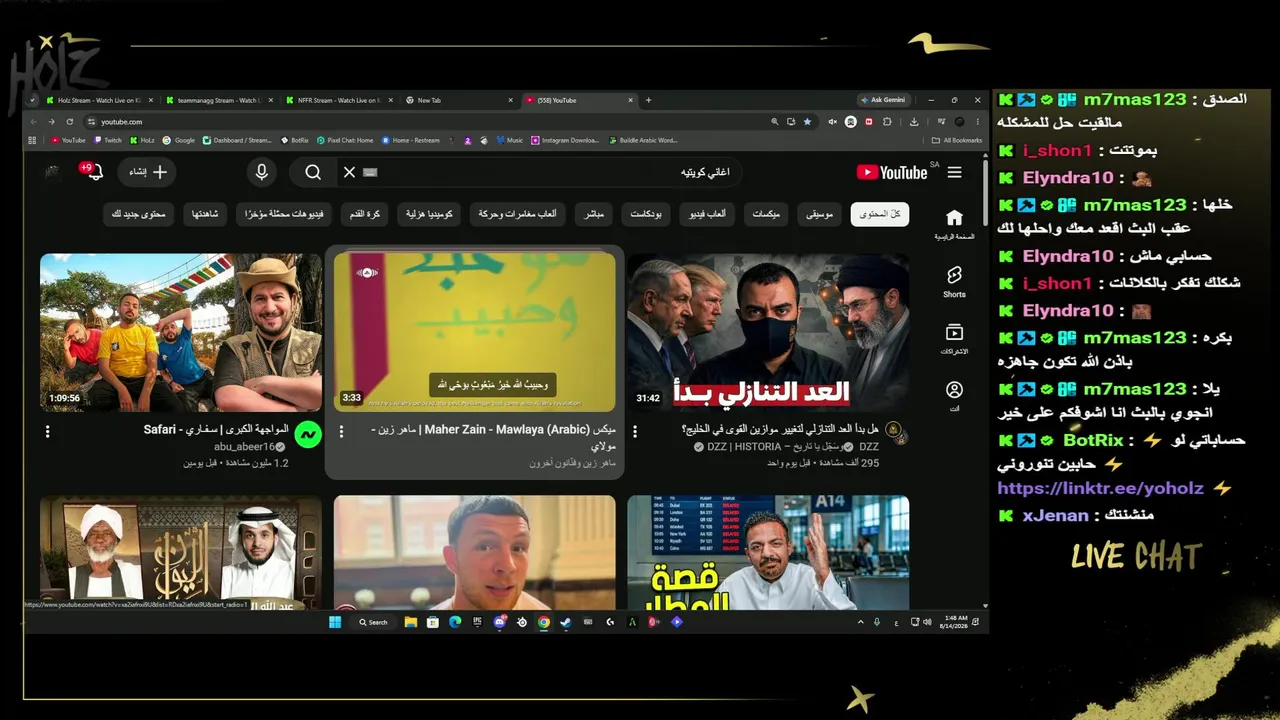Open the Pixel Chat: Home bookmark
The image size is (1280, 720).
click(345, 140)
